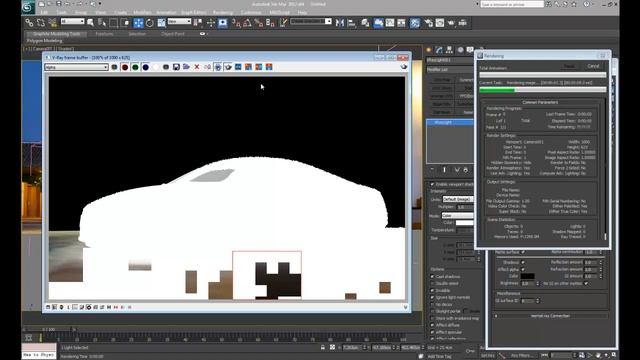Show blue channel in V-Ray frame buffer

click(x=146, y=67)
